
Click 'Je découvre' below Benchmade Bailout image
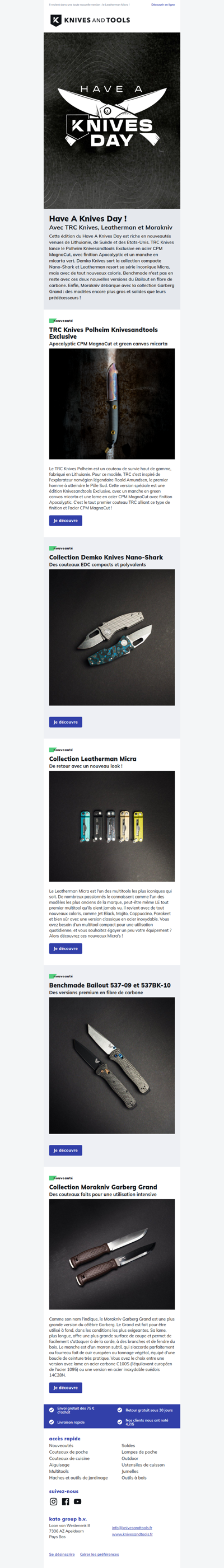click(65, 1150)
